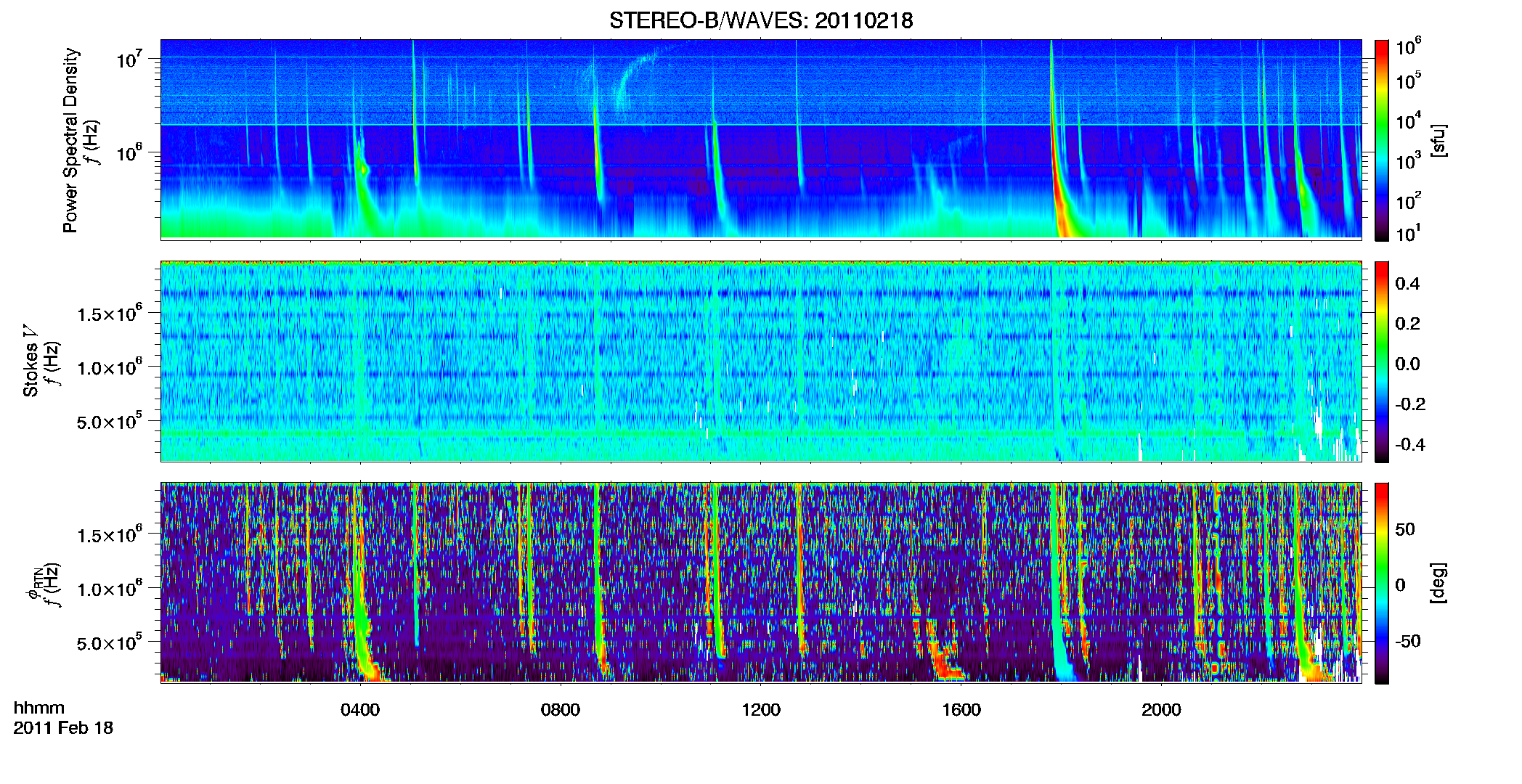Screen dimensions: 1522x784
Task: Click the power spectral density rainbow color bar
Action: pyautogui.click(x=1382, y=140)
